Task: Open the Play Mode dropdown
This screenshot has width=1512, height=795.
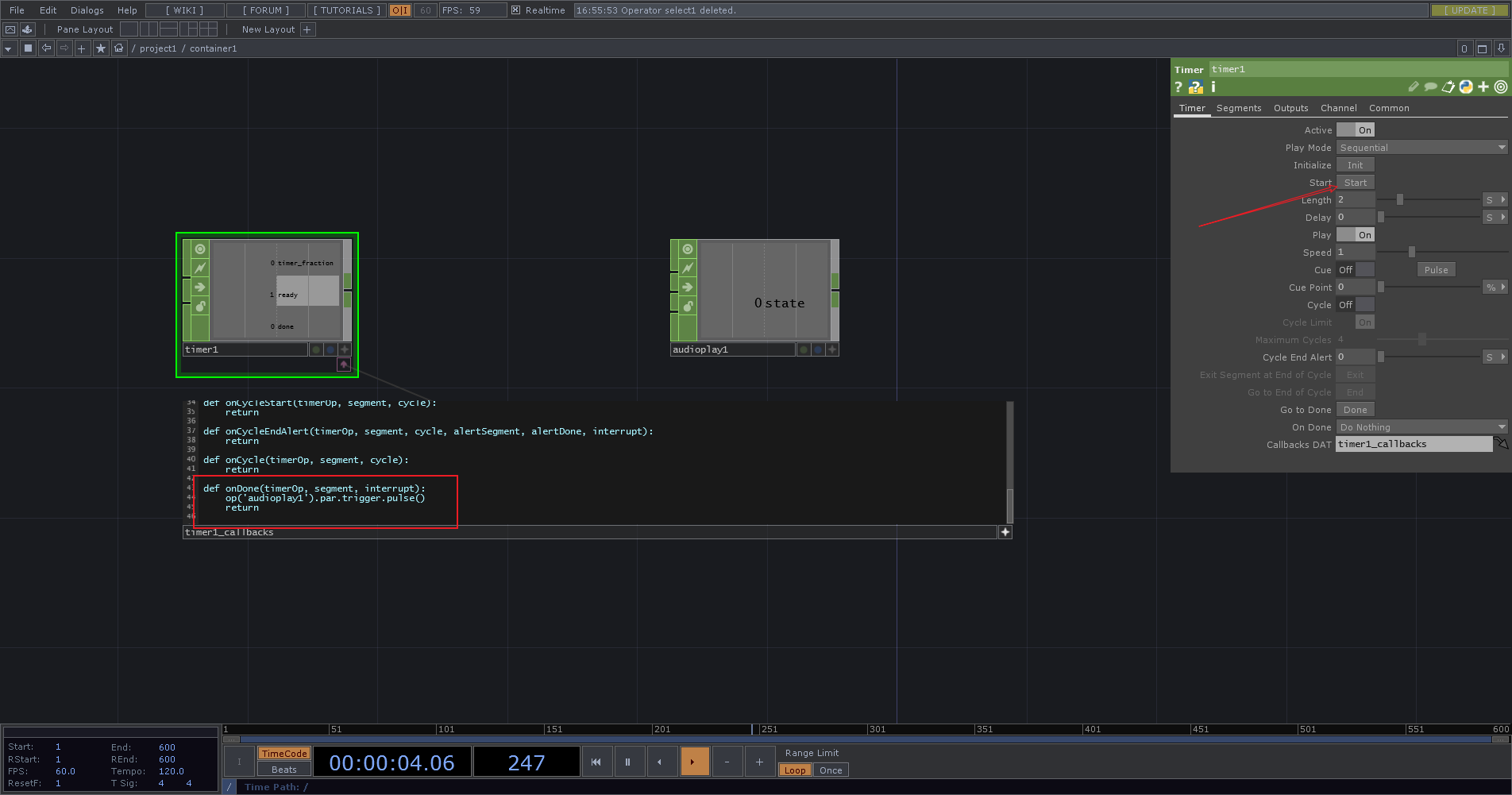Action: (1421, 147)
